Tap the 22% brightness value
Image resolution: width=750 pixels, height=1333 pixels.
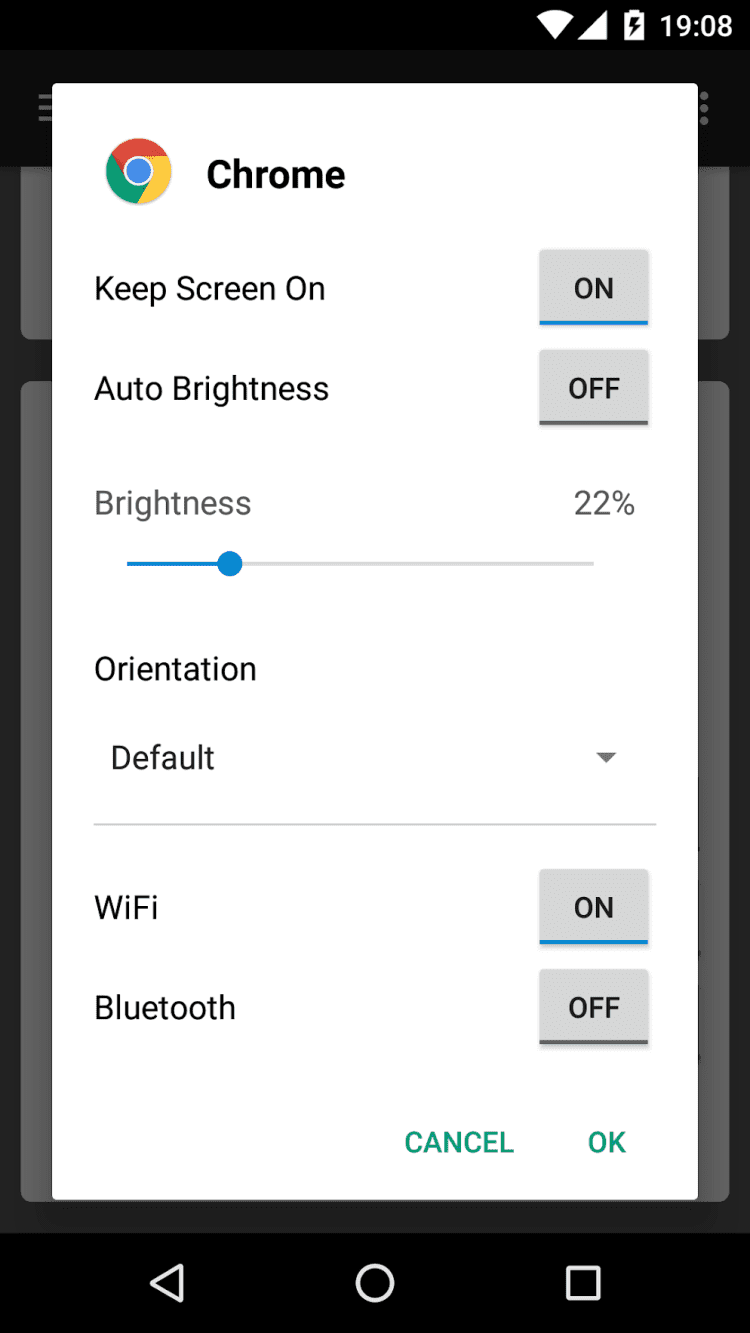(x=604, y=503)
